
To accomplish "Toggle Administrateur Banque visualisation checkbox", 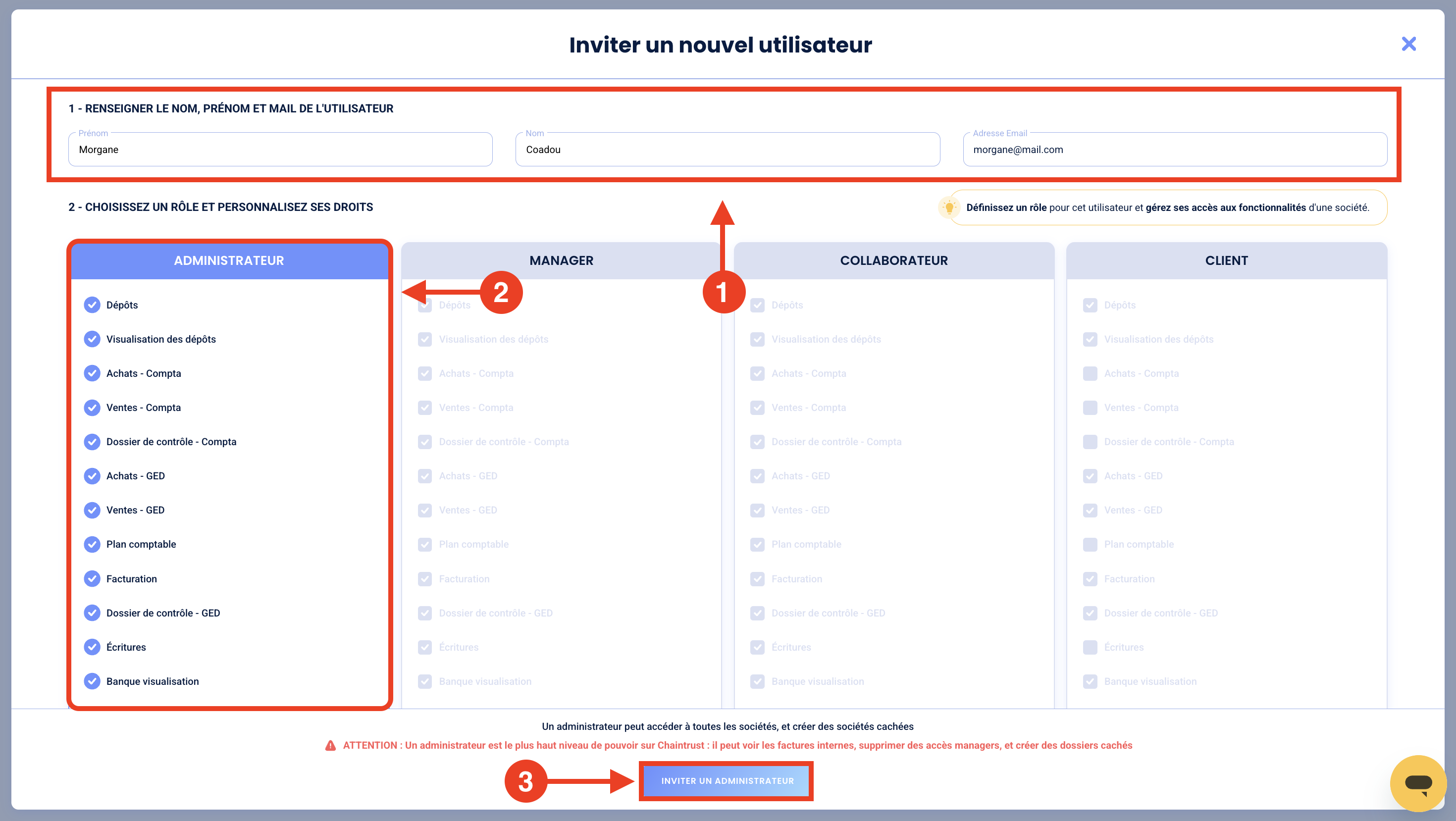I will coord(92,681).
